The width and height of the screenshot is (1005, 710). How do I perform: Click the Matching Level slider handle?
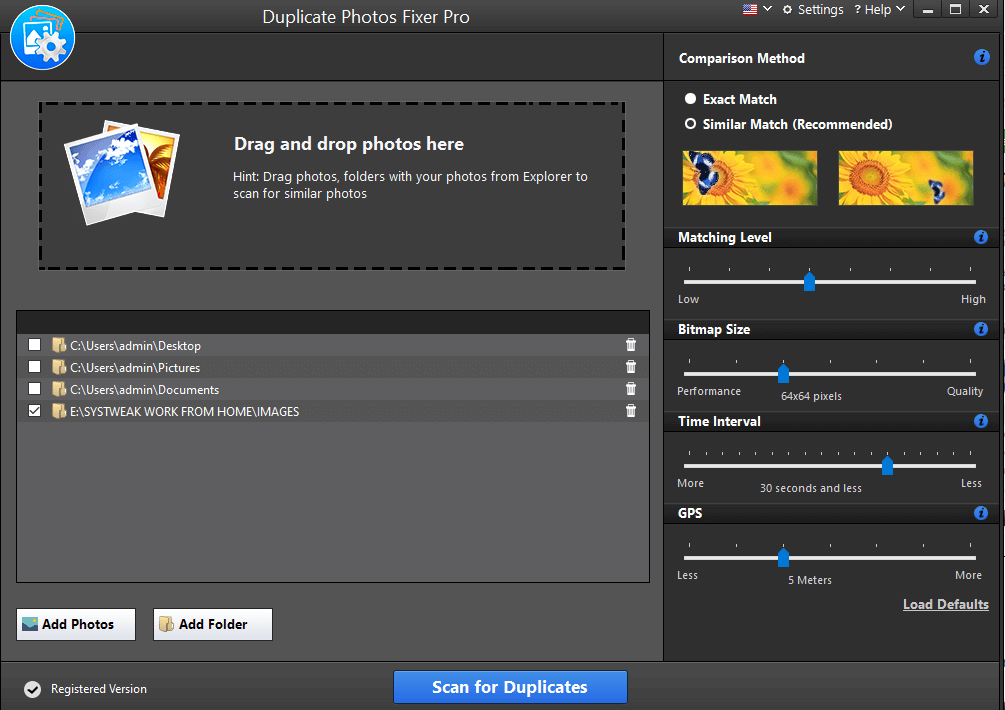pos(810,281)
